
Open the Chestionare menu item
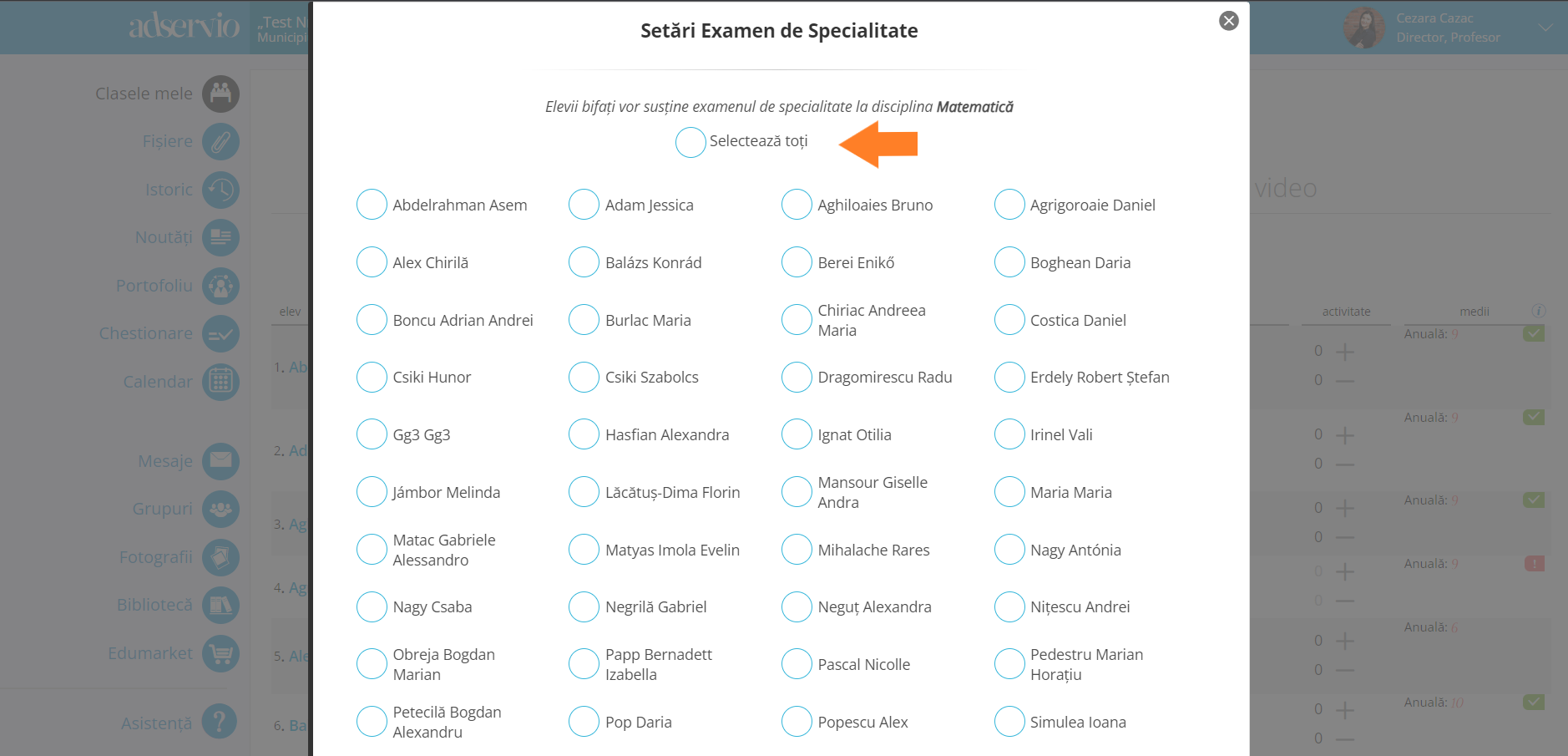pos(146,333)
